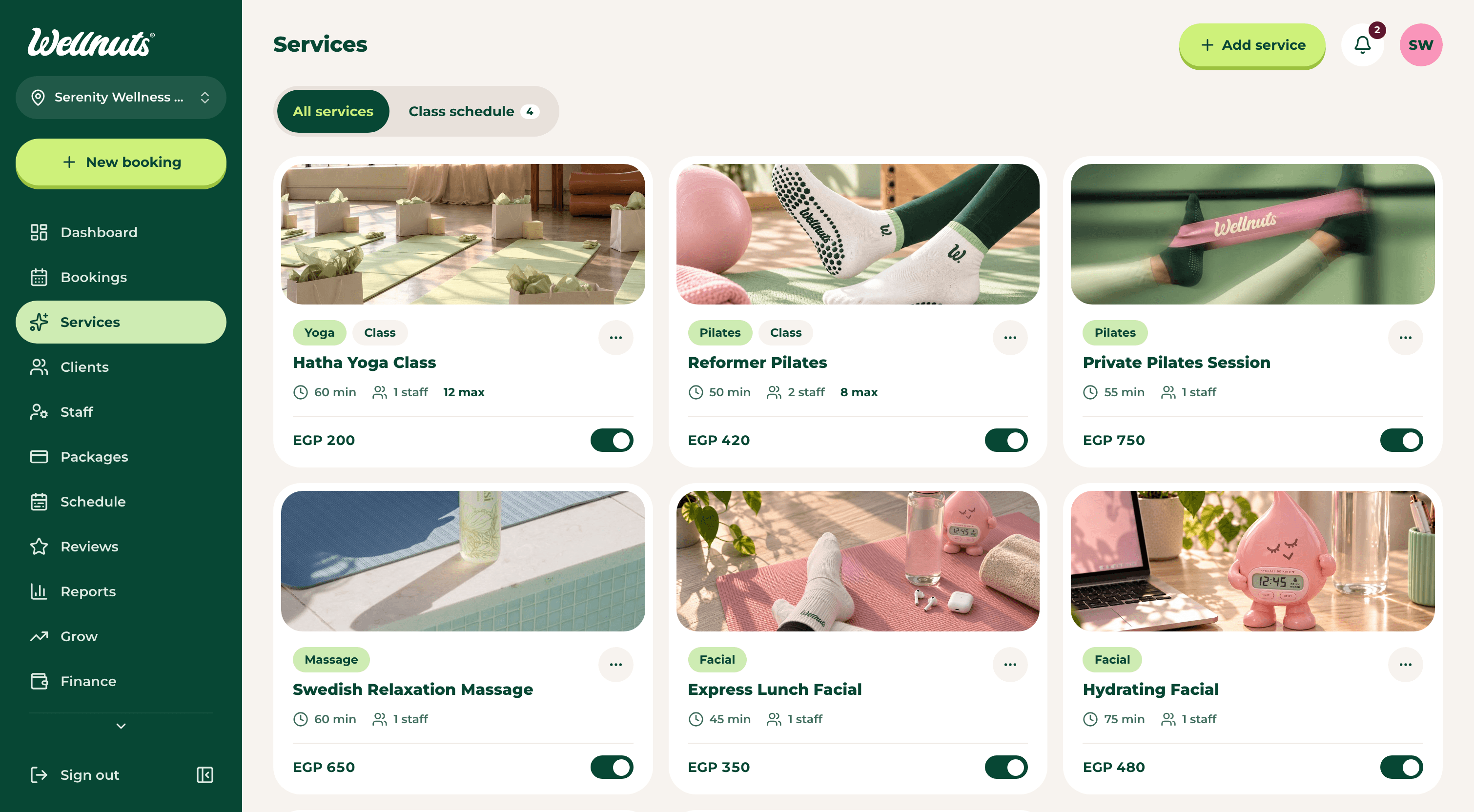Open Finance page link

click(x=121, y=682)
